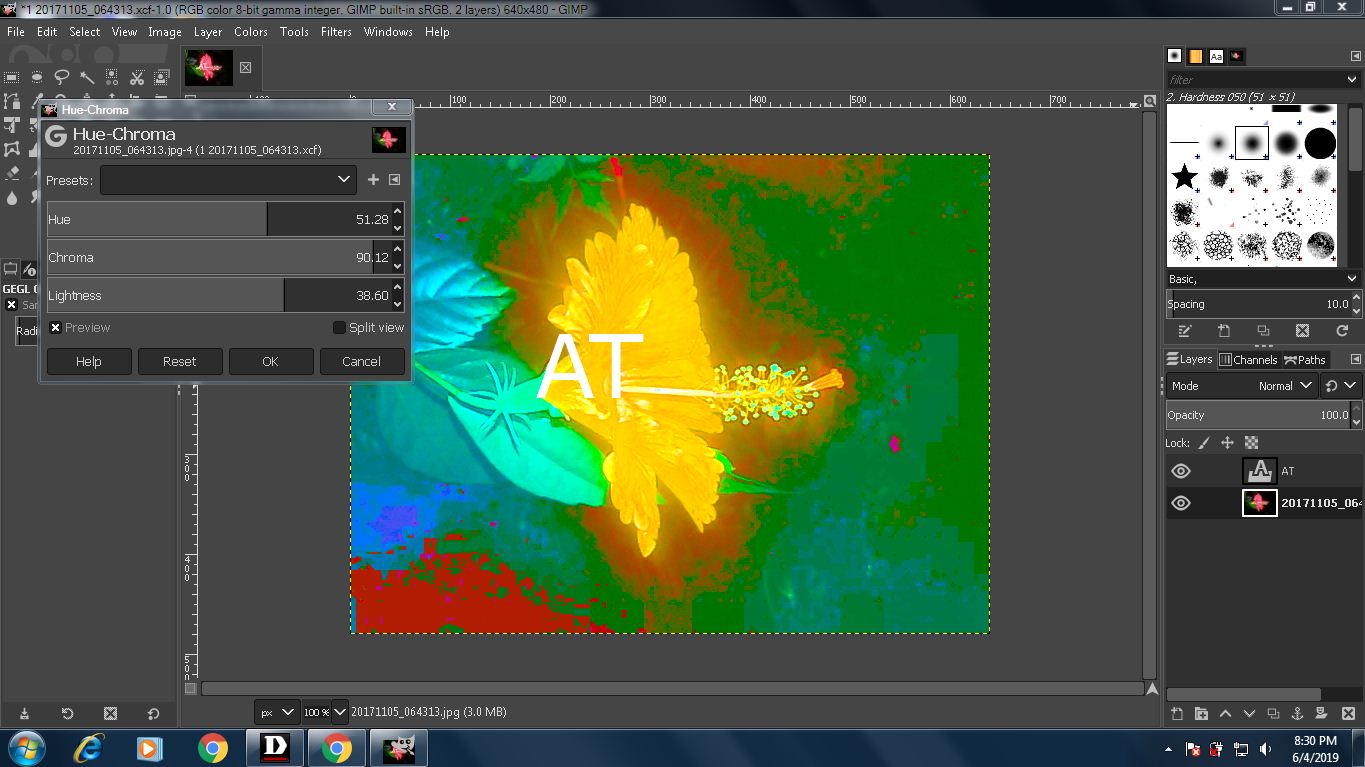Image resolution: width=1365 pixels, height=767 pixels.
Task: Choose the Select by Color tool
Action: pyautogui.click(x=112, y=77)
